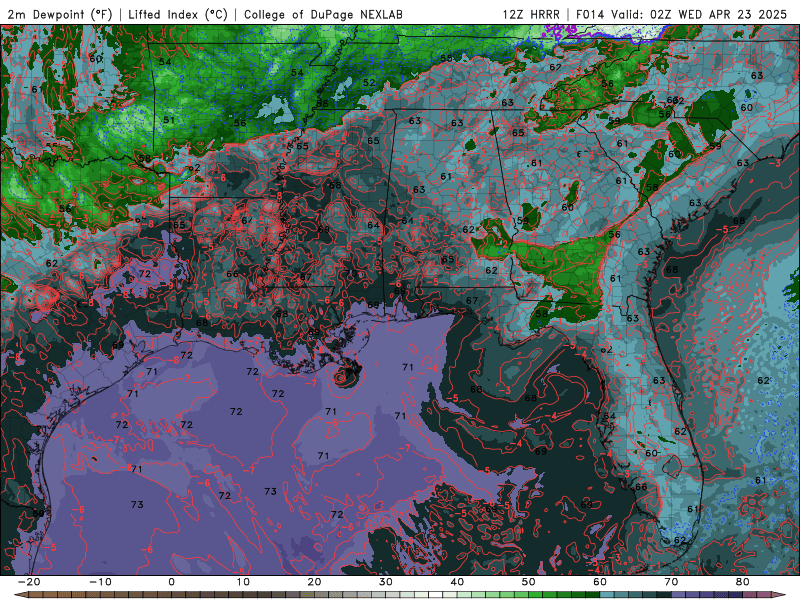Click the 51 dewpoint value on the map
Image resolution: width=800 pixels, height=600 pixels.
pos(169,120)
